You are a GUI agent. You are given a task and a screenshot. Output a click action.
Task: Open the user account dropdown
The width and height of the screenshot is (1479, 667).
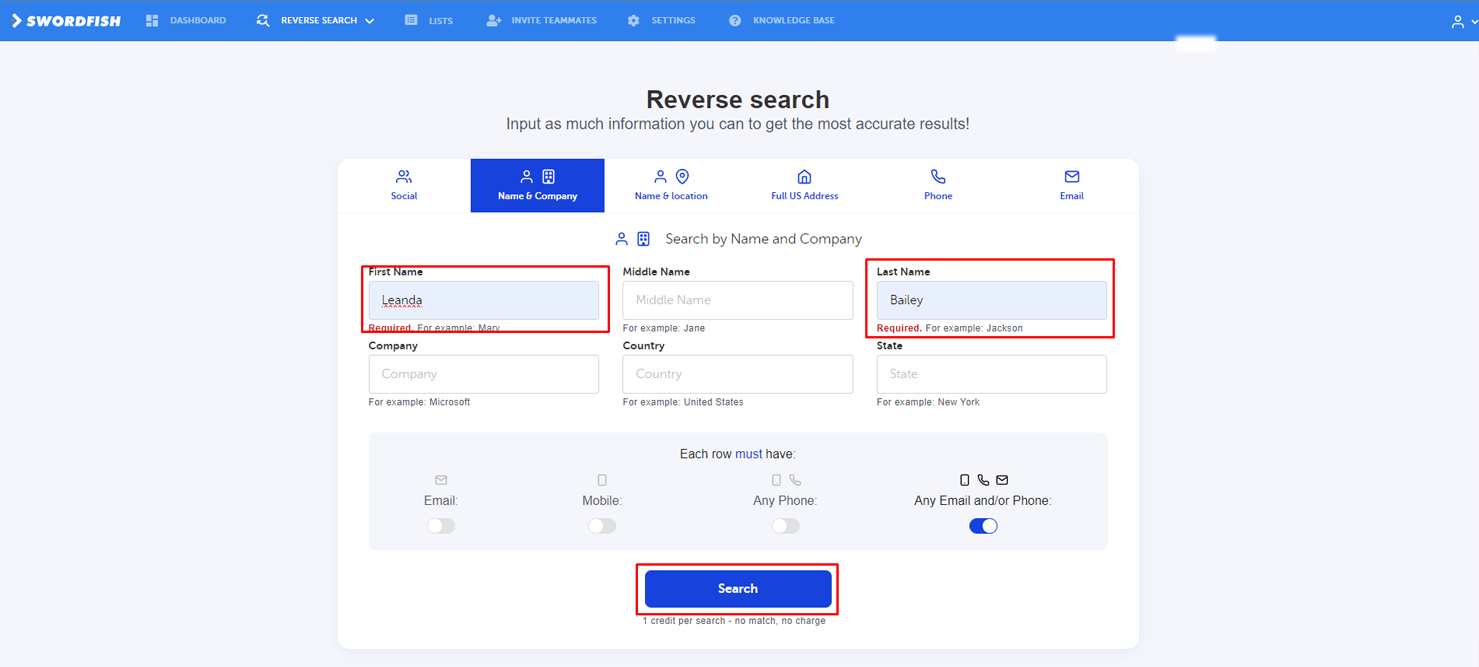(x=1463, y=22)
